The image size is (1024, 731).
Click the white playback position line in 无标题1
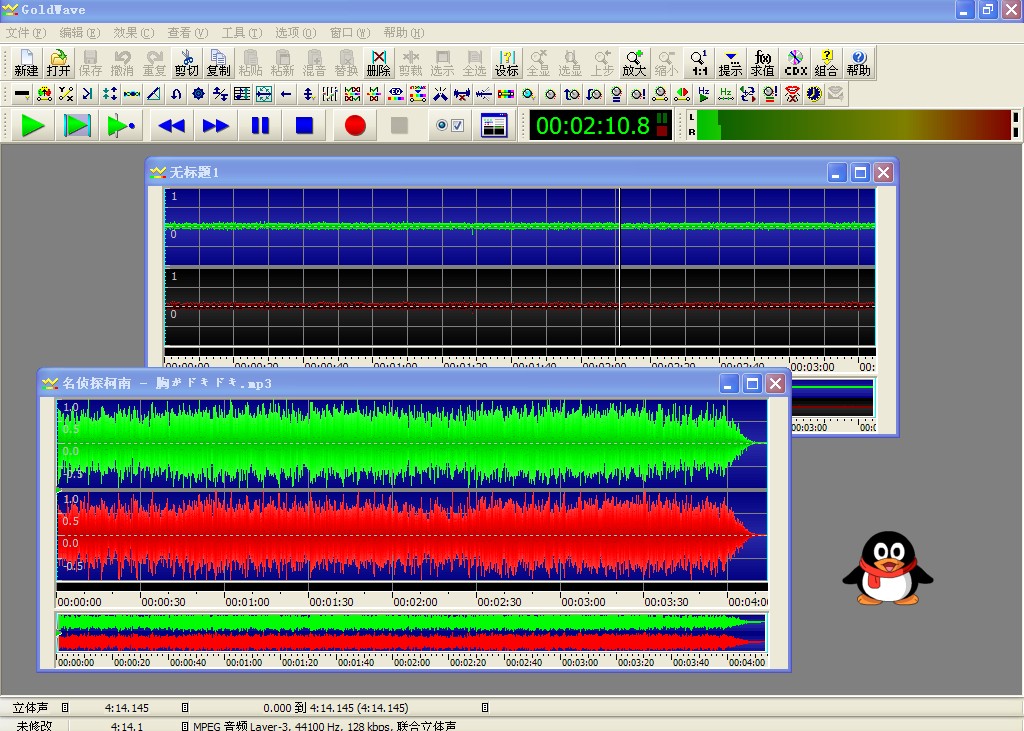[619, 267]
